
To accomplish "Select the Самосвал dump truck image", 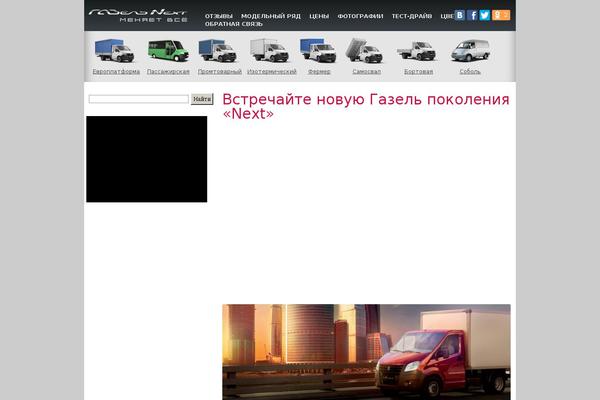I will click(x=364, y=50).
